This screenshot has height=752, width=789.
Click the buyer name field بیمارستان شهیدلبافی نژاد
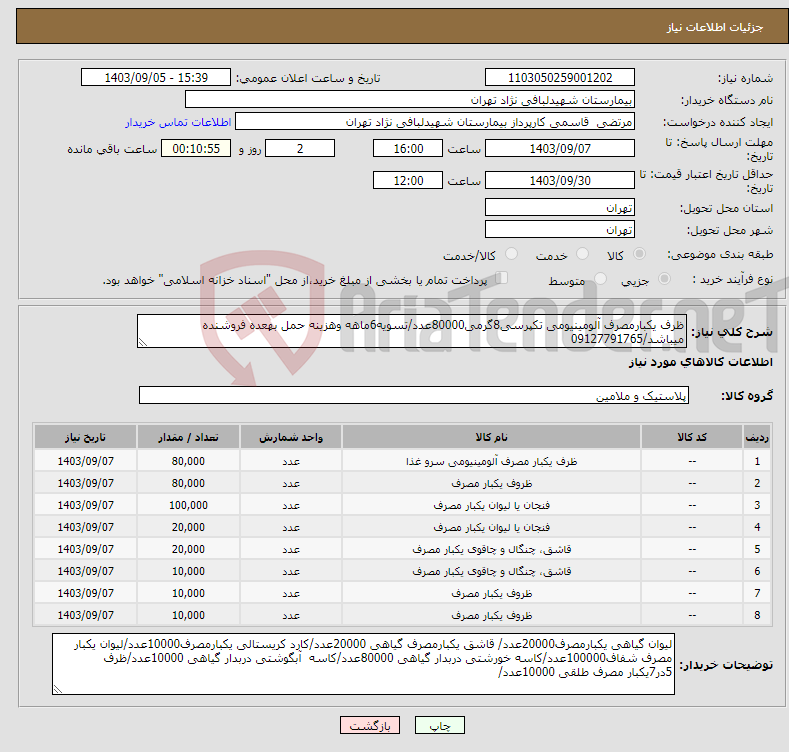pyautogui.click(x=410, y=100)
